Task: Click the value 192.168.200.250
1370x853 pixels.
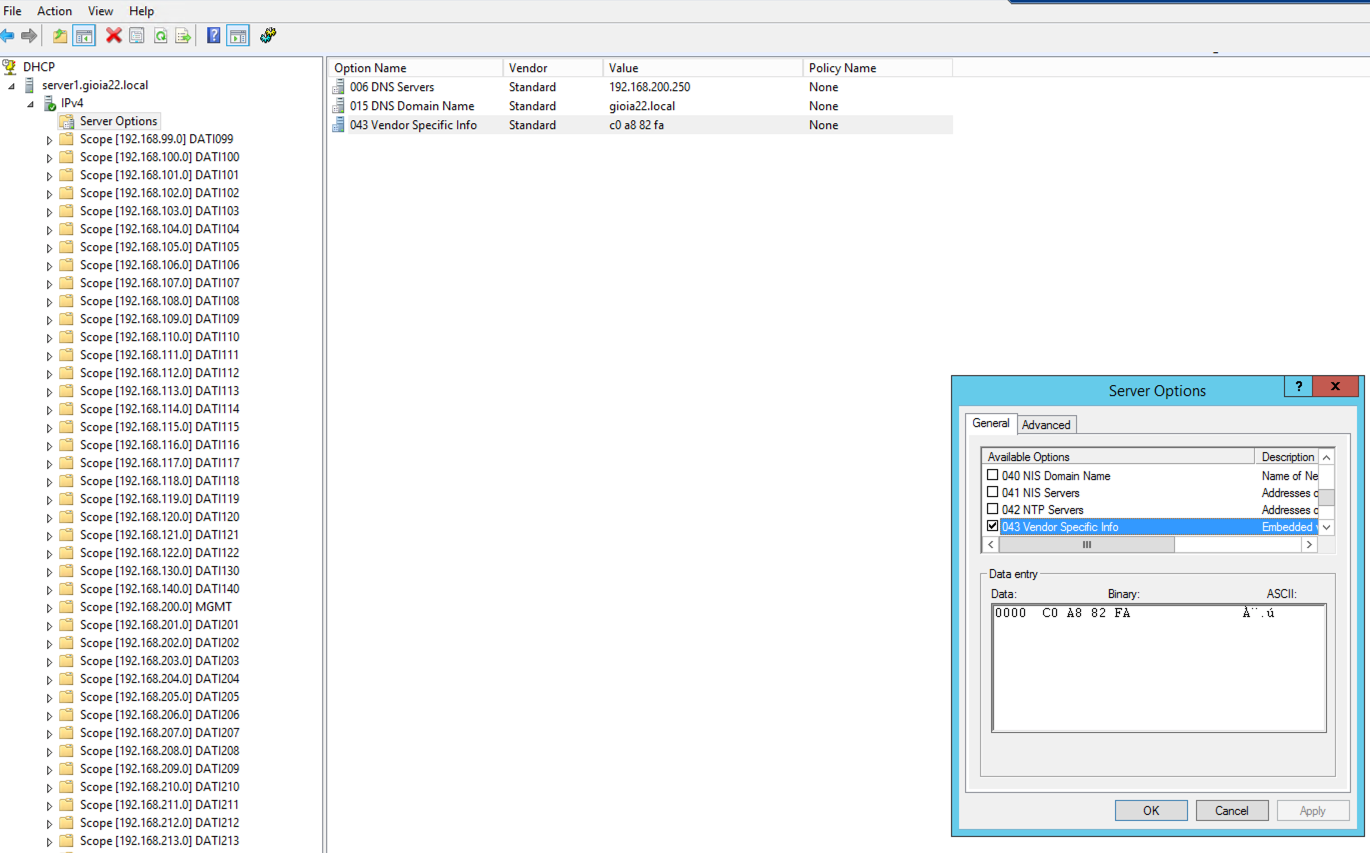Action: pyautogui.click(x=649, y=87)
